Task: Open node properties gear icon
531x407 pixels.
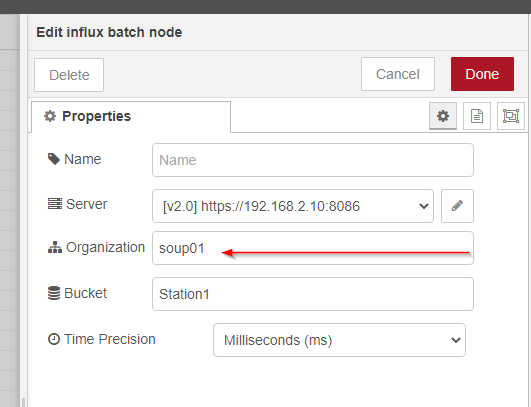Action: (x=443, y=116)
